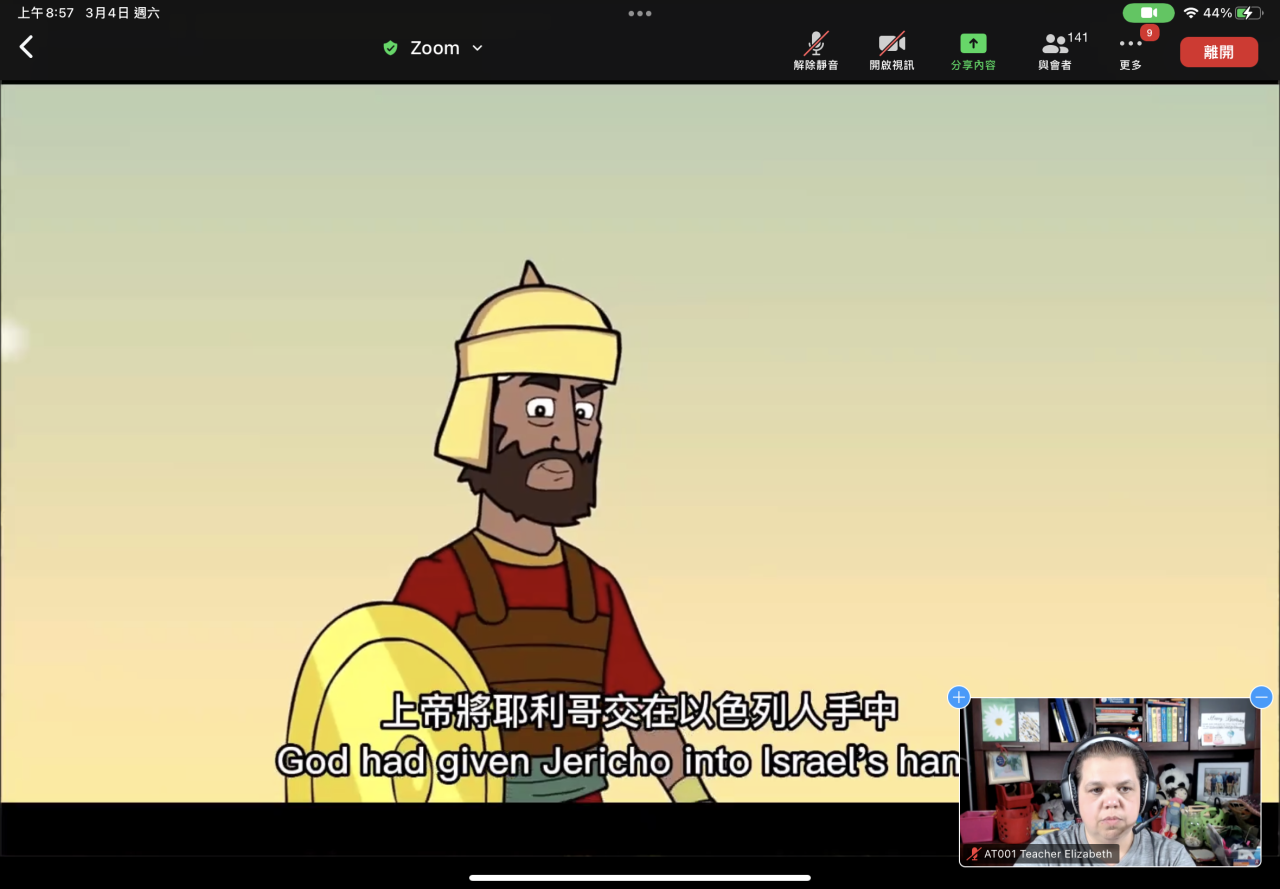
Task: Open the More menu (更多)
Action: [x=1130, y=51]
